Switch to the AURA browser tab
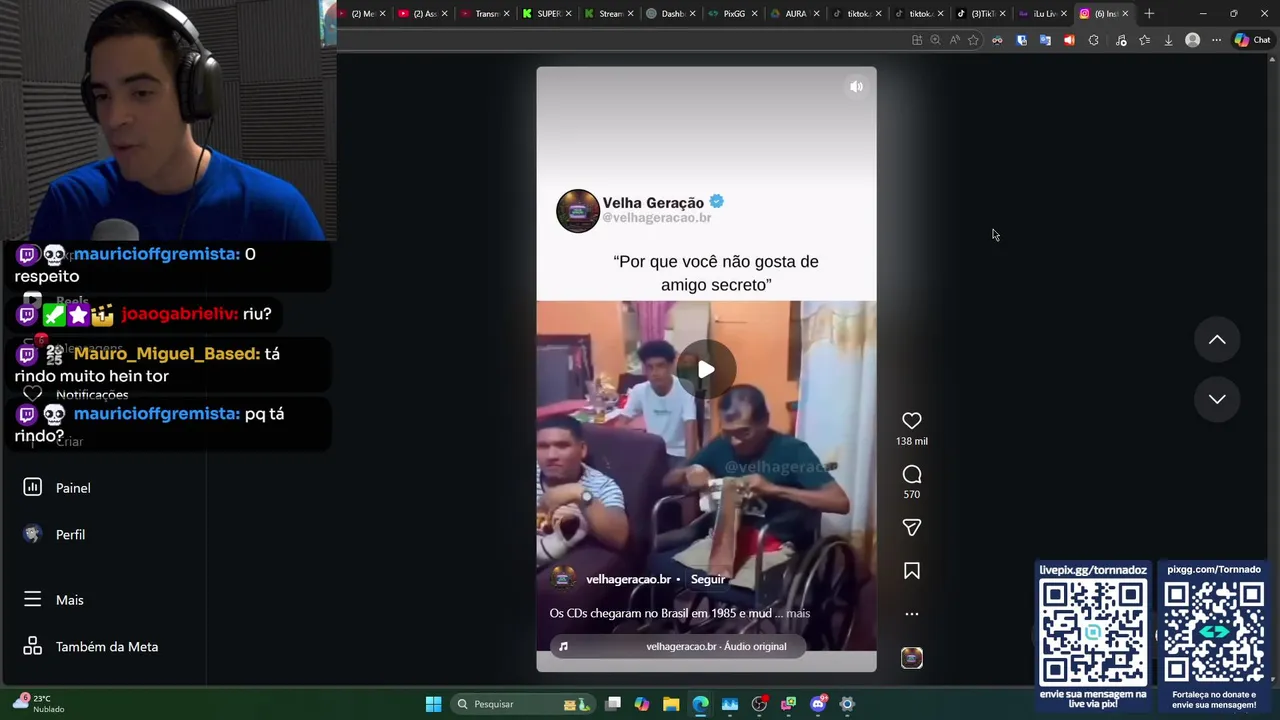Screen dimensions: 1280x720 [795, 14]
